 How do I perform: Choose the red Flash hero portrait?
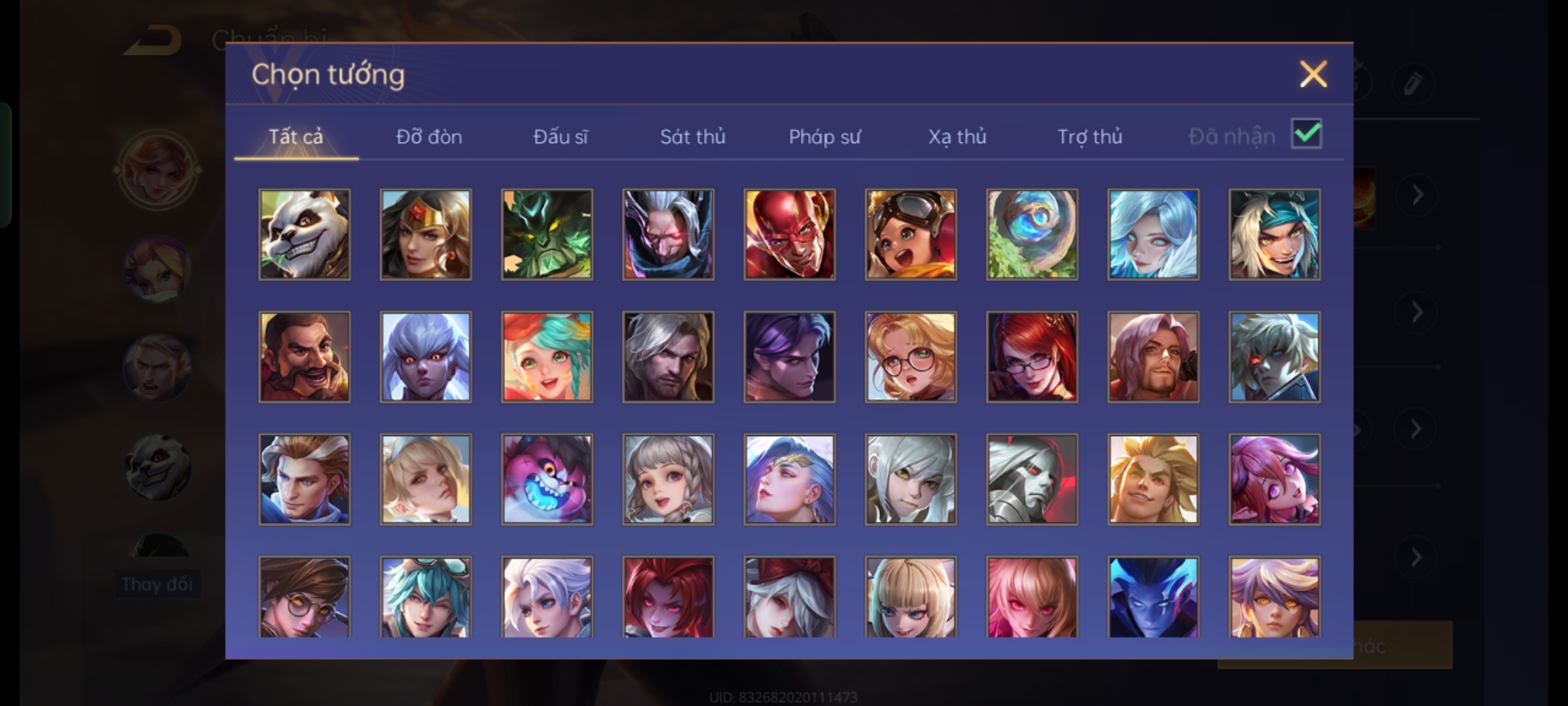tap(789, 235)
